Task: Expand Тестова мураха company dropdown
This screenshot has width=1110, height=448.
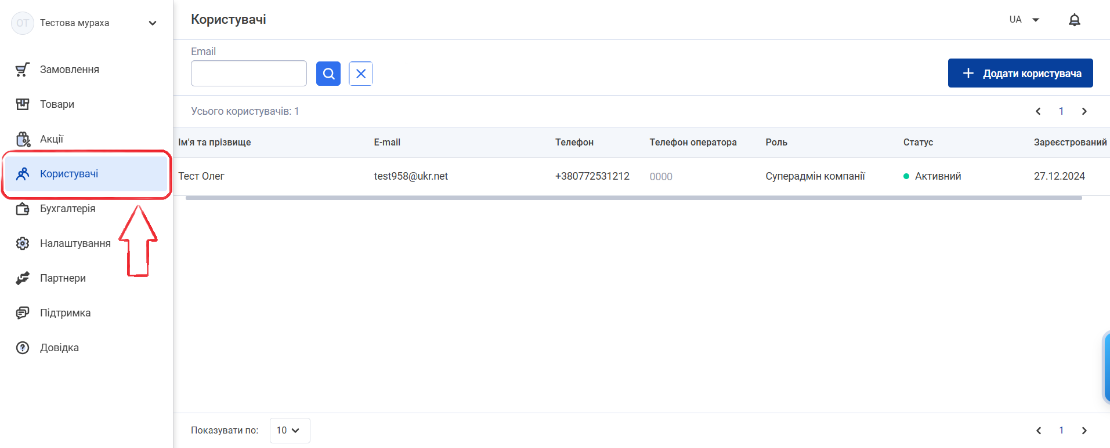Action: (x=152, y=23)
